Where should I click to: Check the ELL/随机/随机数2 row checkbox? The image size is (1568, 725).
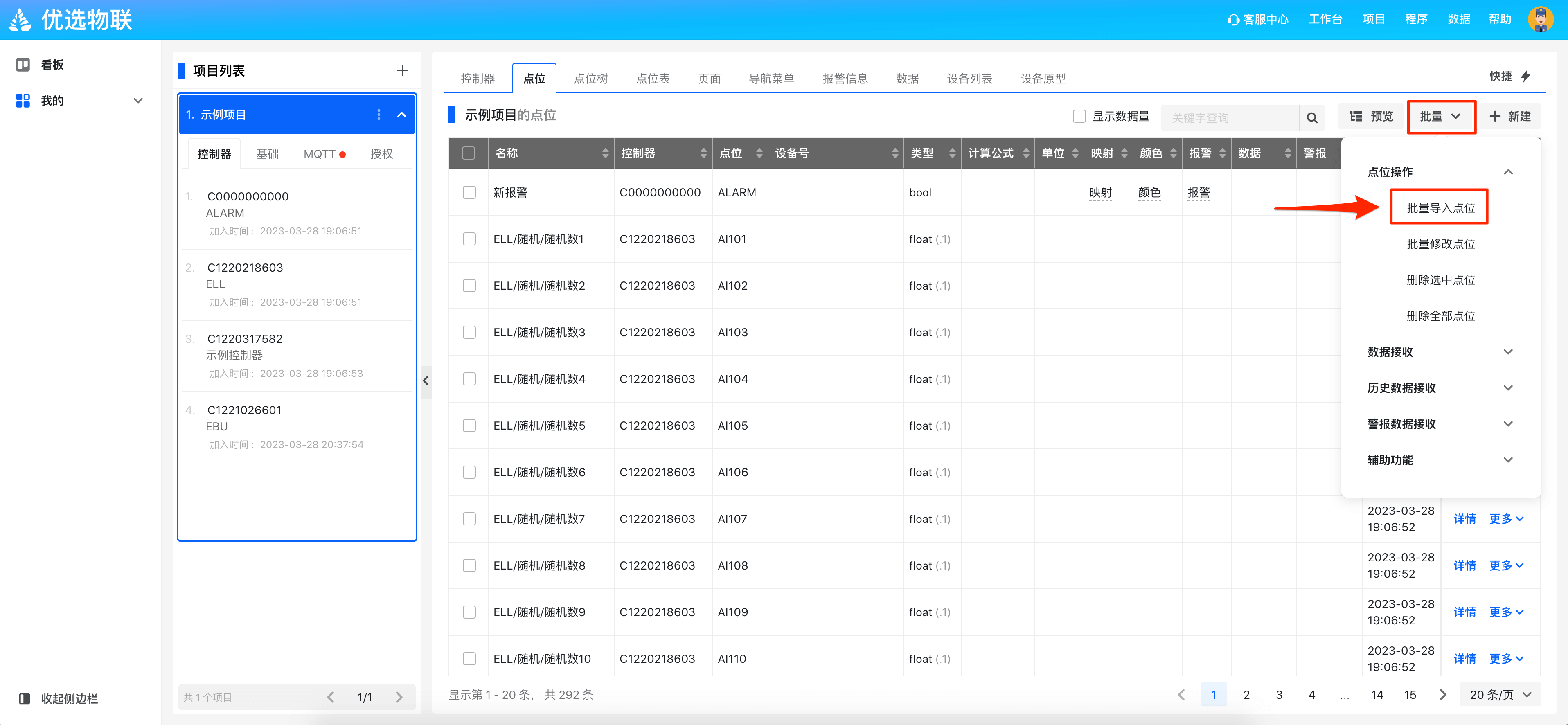[469, 286]
